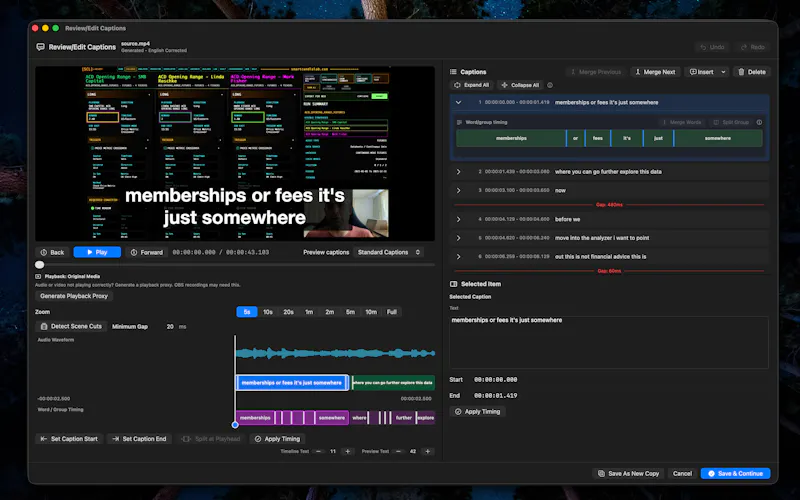Click Merge Previous

point(595,72)
